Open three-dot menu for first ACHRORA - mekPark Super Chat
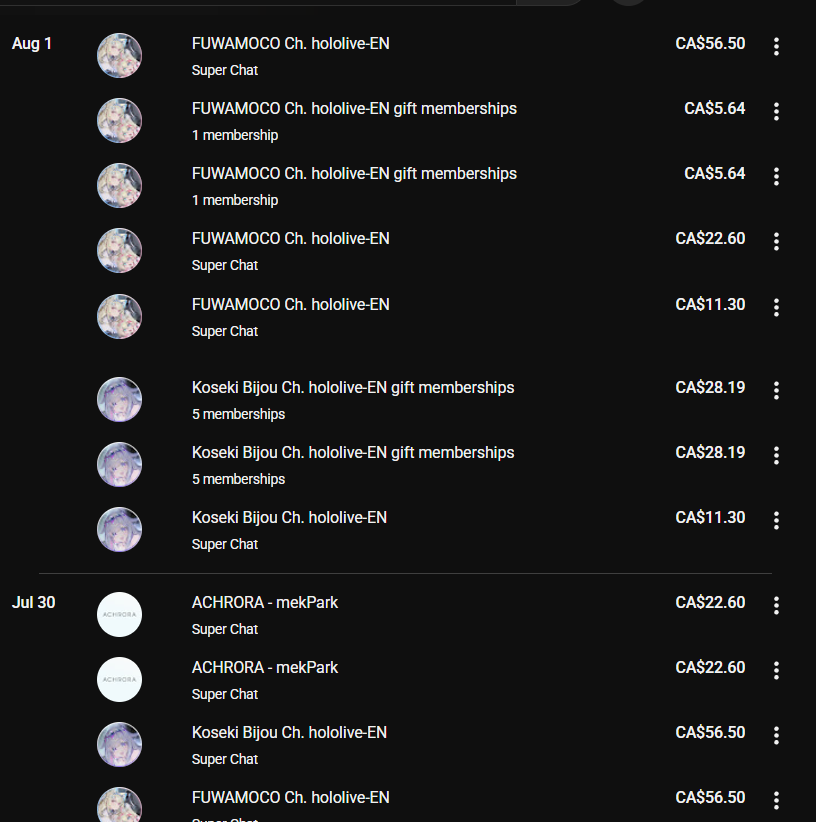The image size is (816, 822). 776,605
